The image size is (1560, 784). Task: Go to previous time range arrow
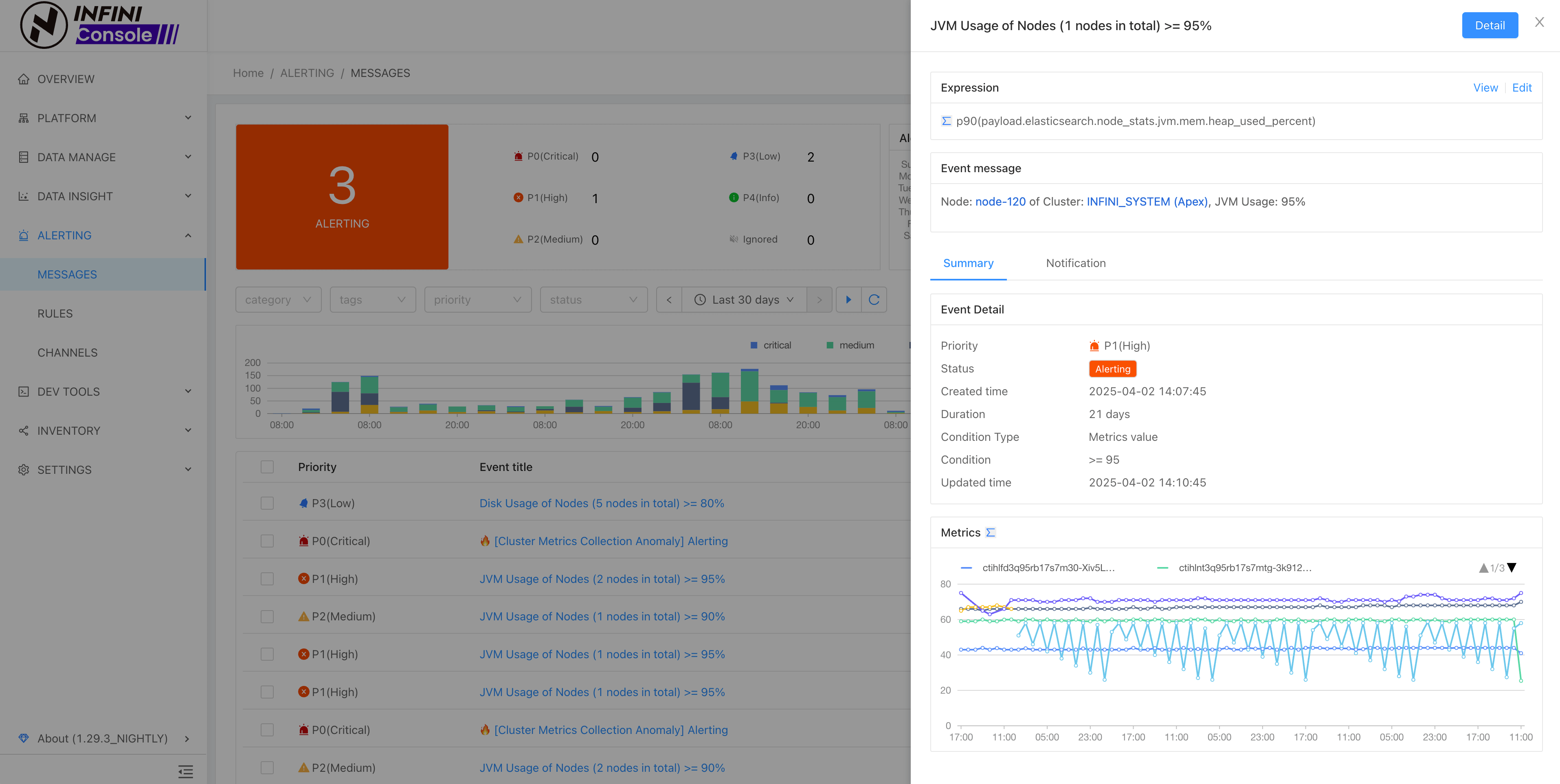[x=668, y=300]
